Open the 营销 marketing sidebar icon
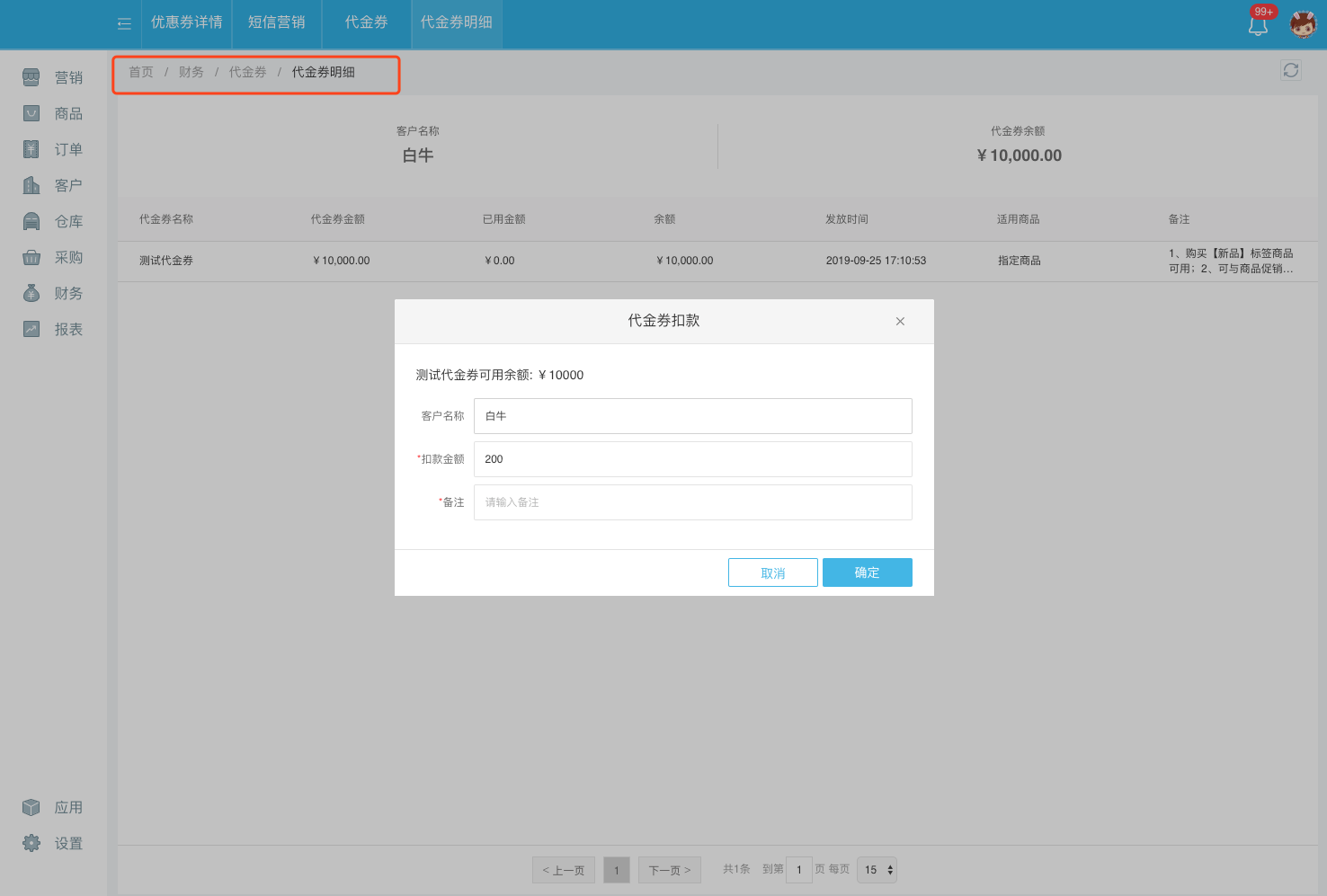 pyautogui.click(x=31, y=77)
